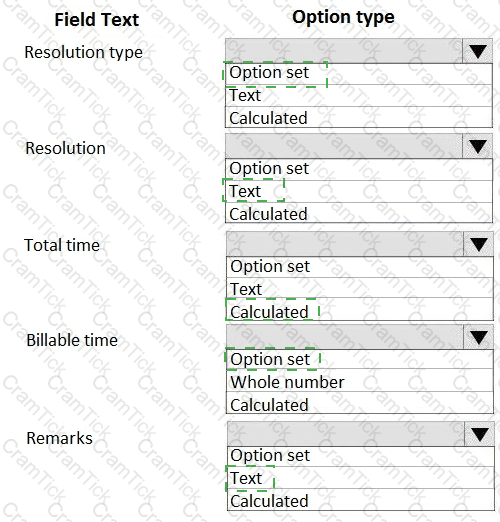Choose Text under Resolution type
The width and height of the screenshot is (500, 522).
(359, 95)
